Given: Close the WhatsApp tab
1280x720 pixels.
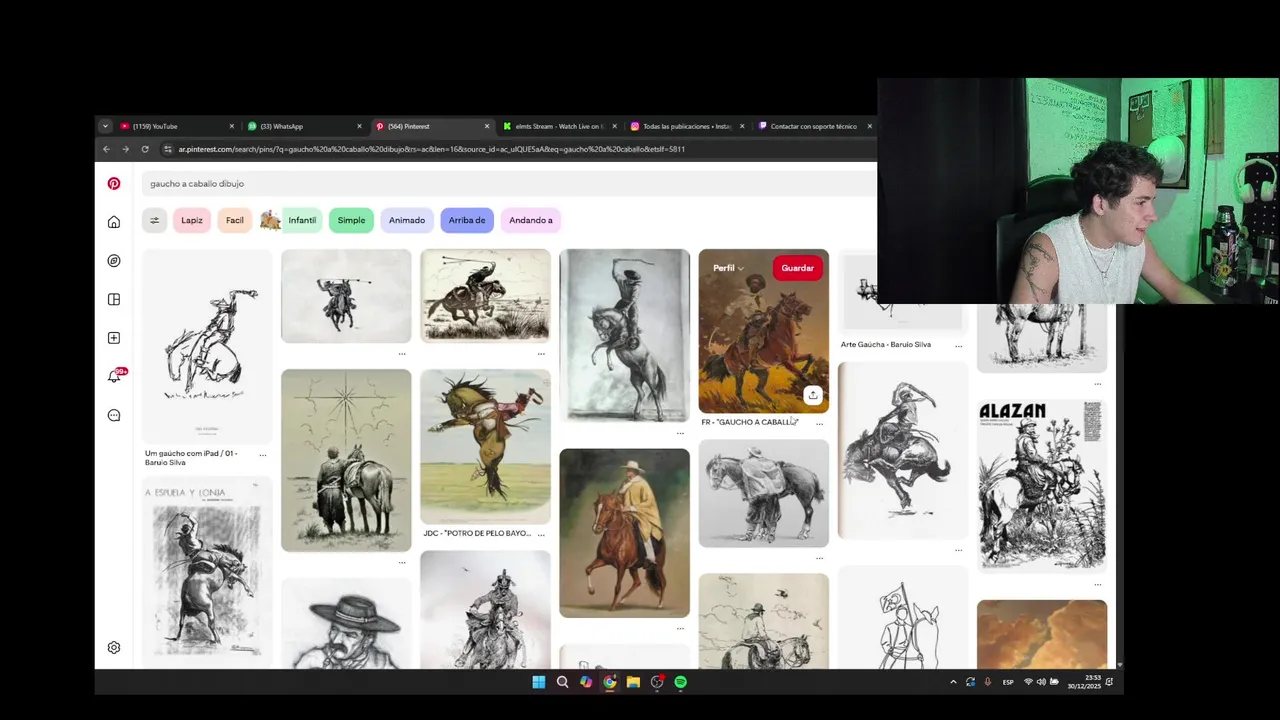Looking at the screenshot, I should (x=359, y=126).
